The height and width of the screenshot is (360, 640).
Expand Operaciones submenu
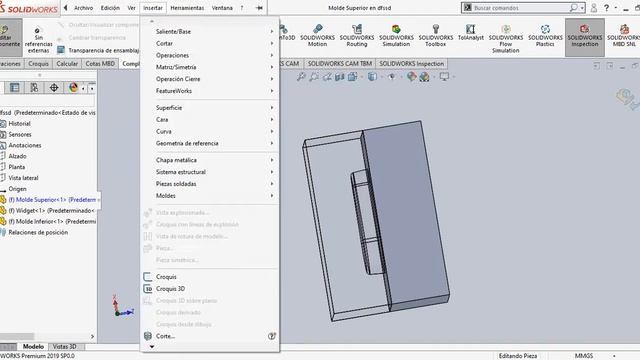coord(210,55)
